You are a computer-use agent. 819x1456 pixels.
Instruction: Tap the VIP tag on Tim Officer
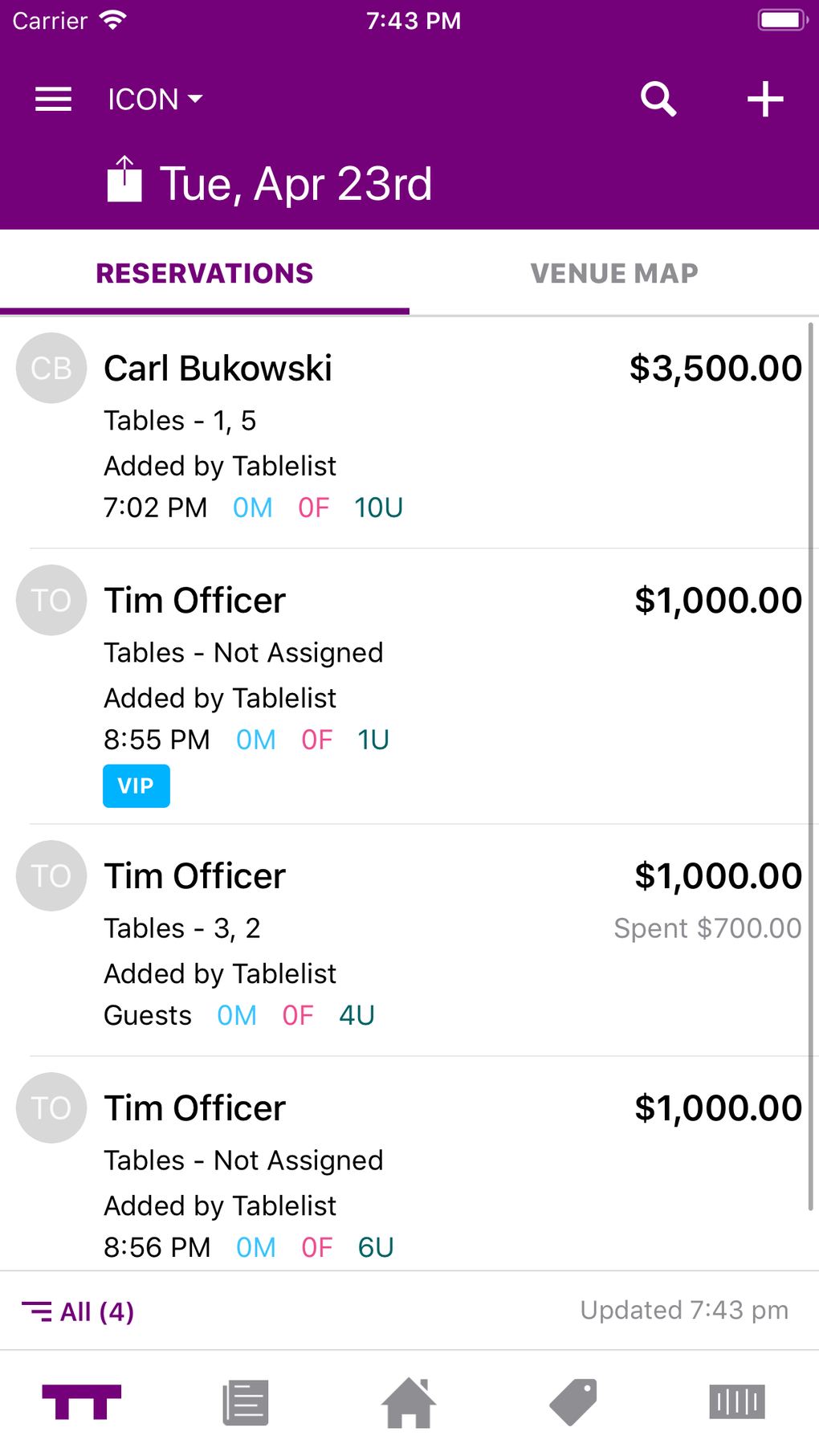[x=136, y=786]
